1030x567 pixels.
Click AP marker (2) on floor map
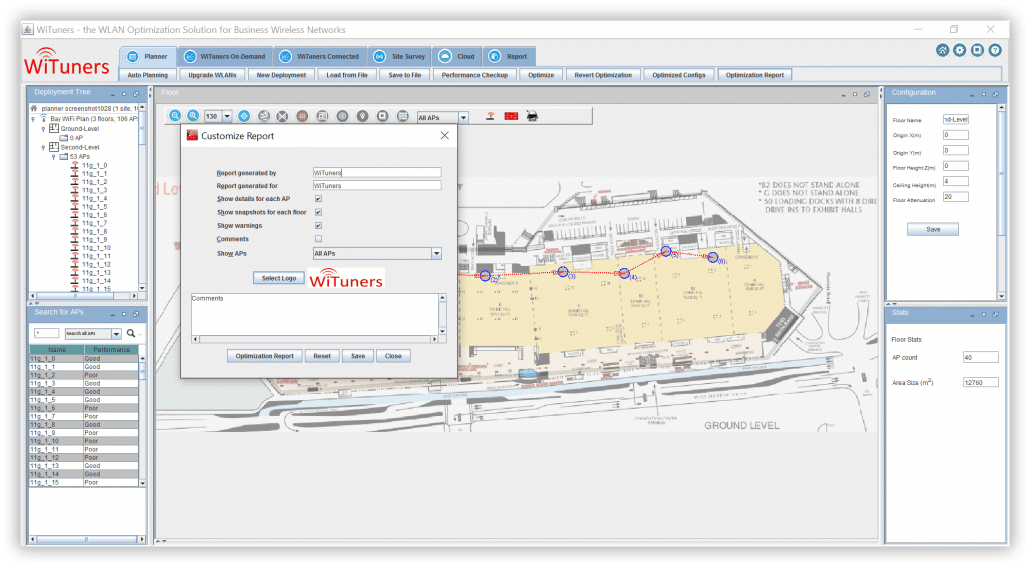[485, 276]
